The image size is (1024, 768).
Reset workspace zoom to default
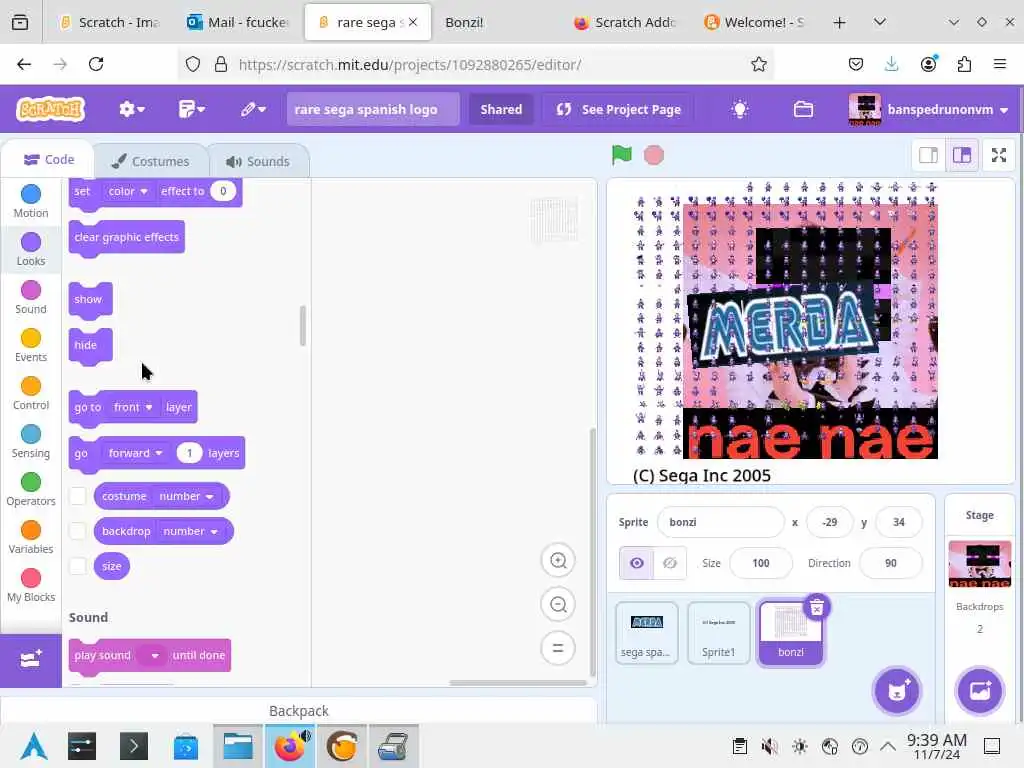point(558,648)
